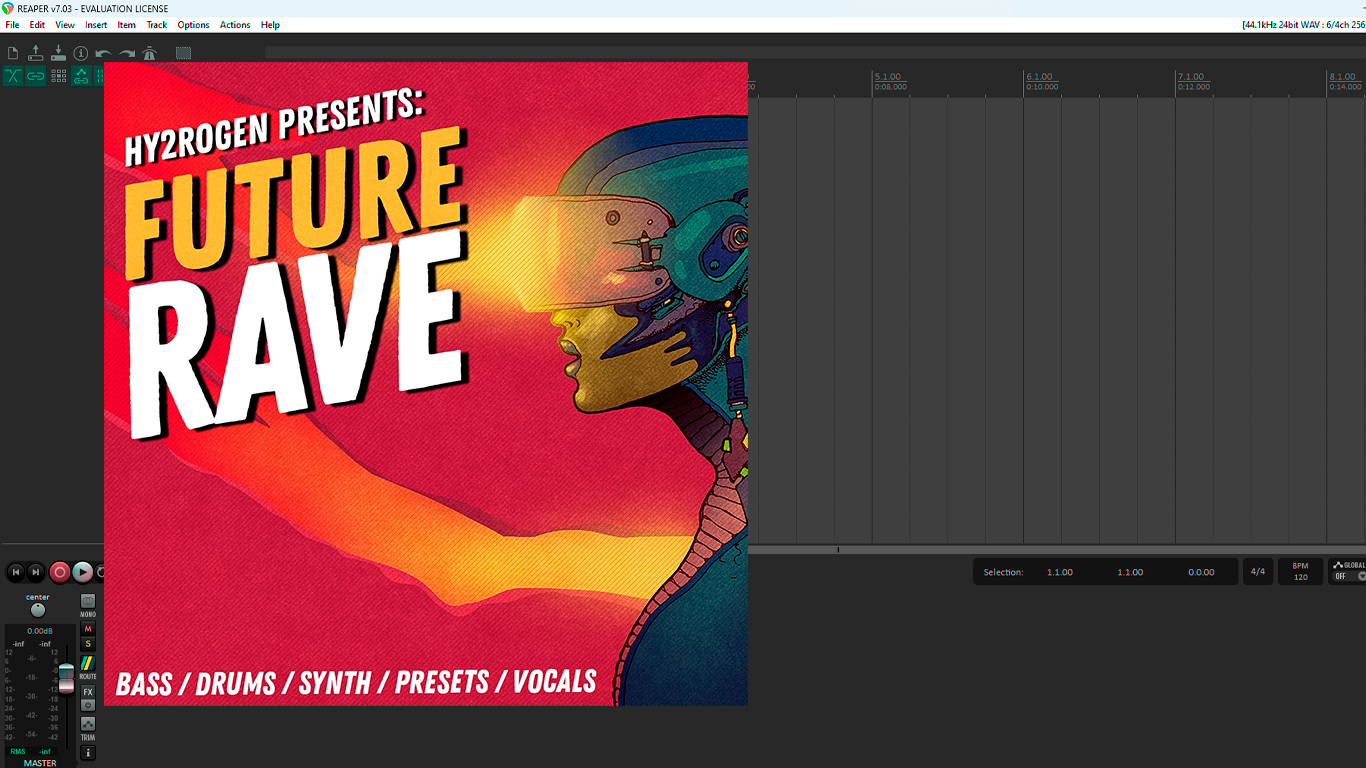Click the red Record button
This screenshot has width=1366, height=768.
pos(60,572)
